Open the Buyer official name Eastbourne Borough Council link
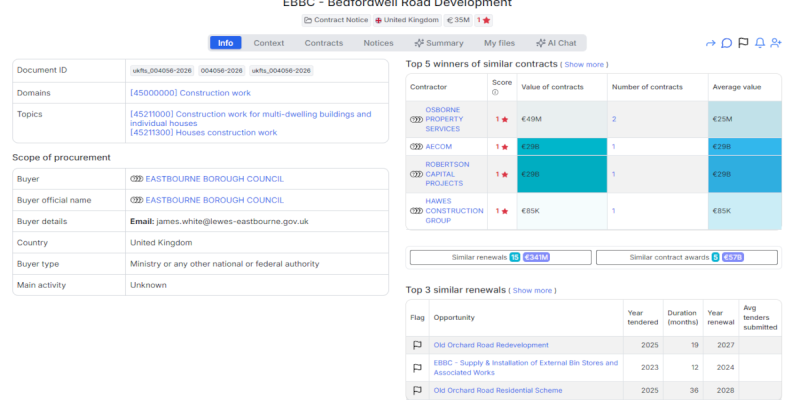This screenshot has width=800, height=400. 215,200
